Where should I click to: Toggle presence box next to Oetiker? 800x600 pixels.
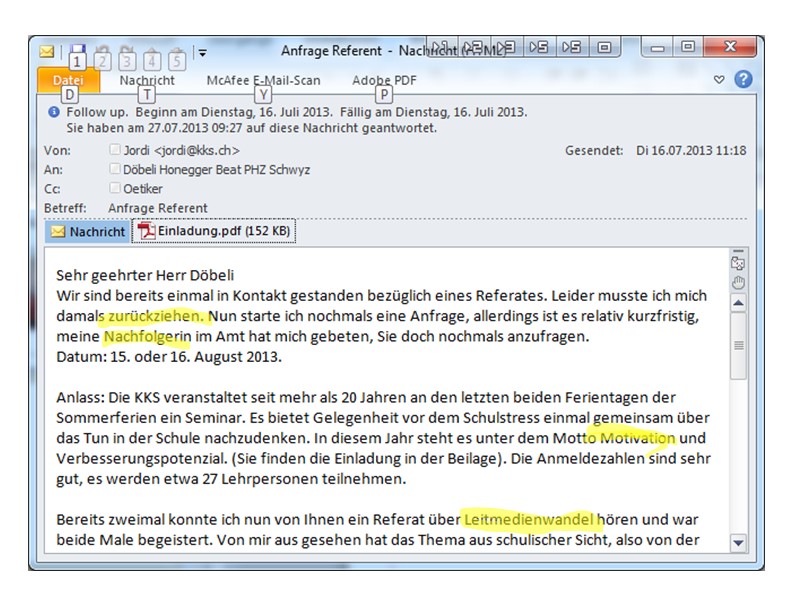point(115,189)
